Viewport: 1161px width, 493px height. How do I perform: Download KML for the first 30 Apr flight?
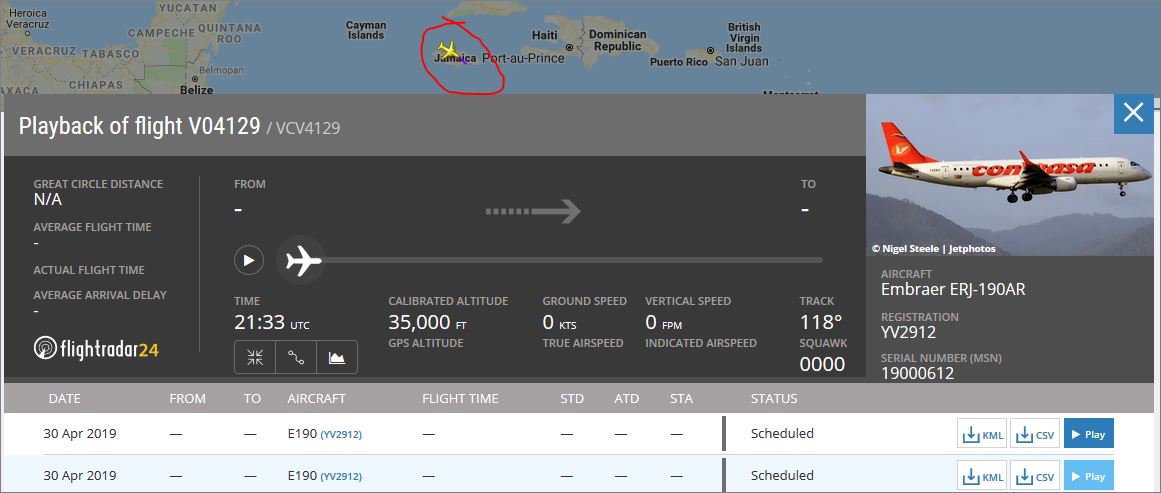coord(982,434)
